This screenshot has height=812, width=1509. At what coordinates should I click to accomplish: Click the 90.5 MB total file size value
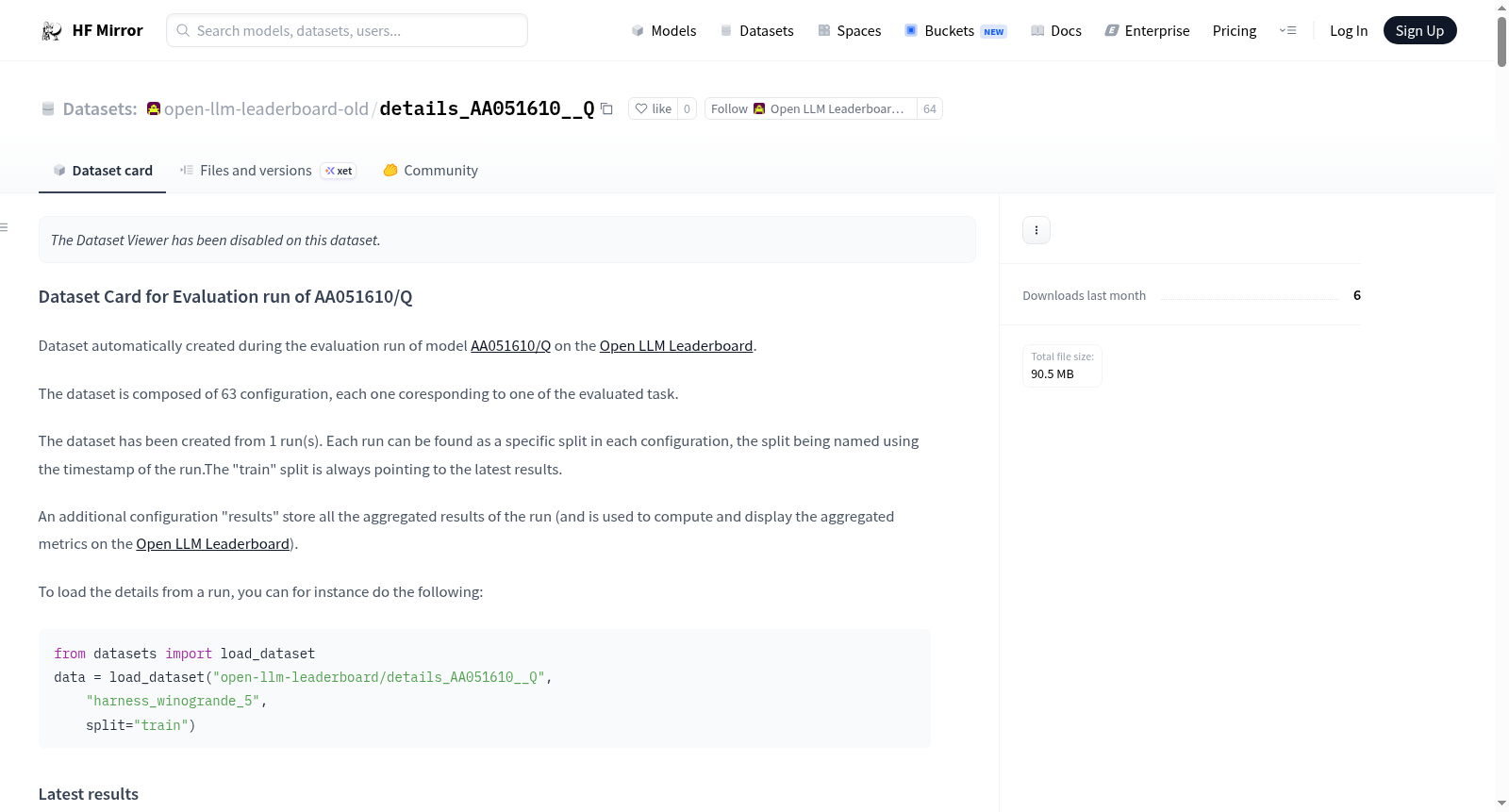(x=1053, y=374)
